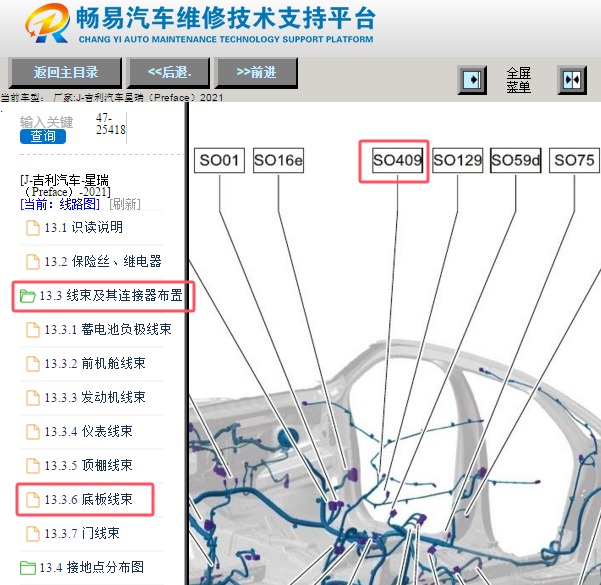601x585 pixels.
Task: Open 13.2 保险丝、继电器
Action: (103, 261)
